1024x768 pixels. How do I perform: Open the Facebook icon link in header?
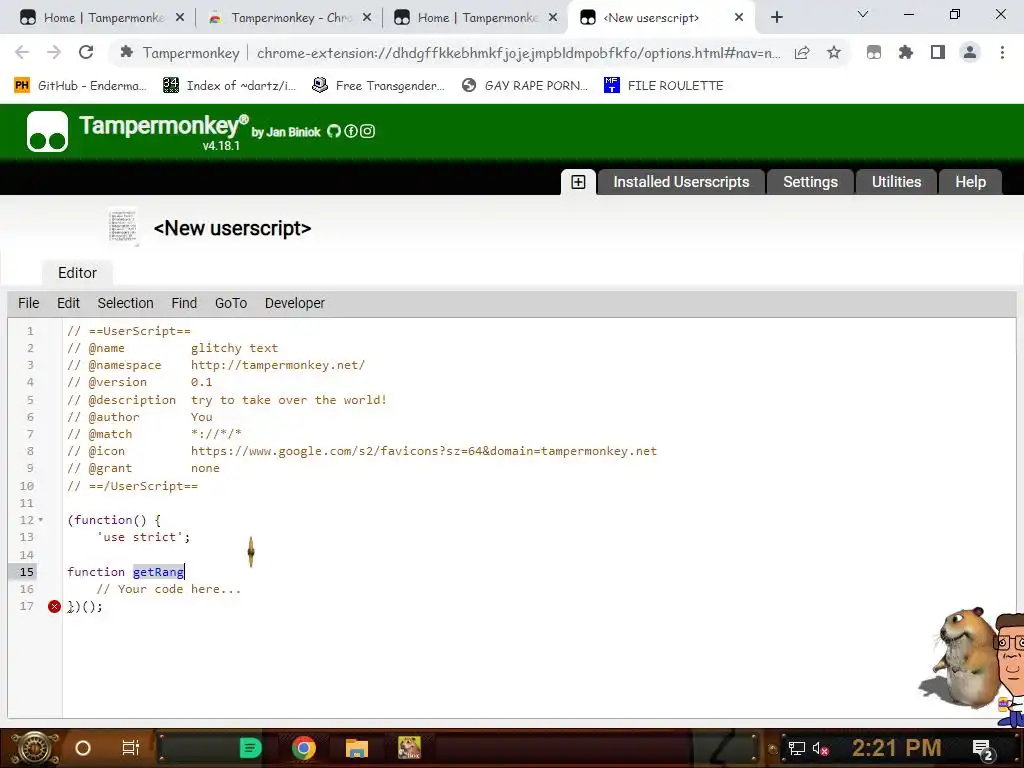click(351, 131)
